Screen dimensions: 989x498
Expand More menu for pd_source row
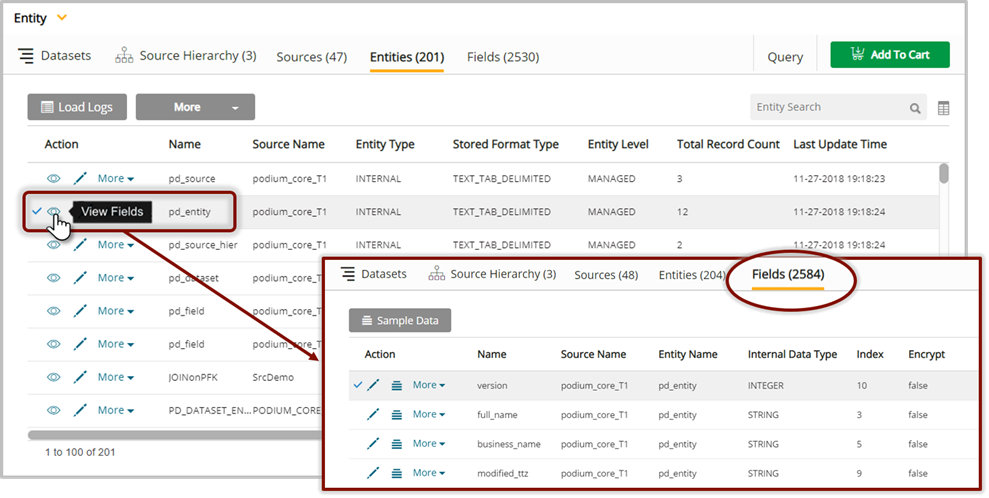pos(115,178)
